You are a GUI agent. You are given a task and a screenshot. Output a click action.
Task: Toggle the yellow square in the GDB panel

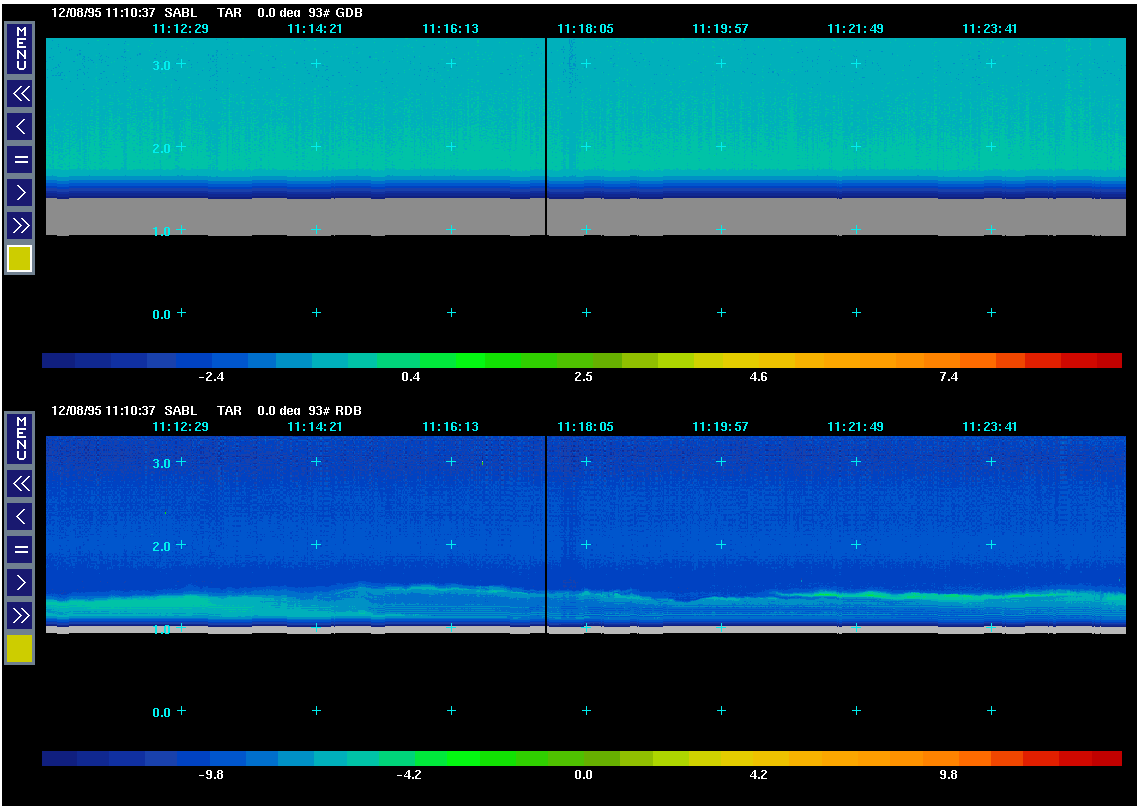point(20,259)
